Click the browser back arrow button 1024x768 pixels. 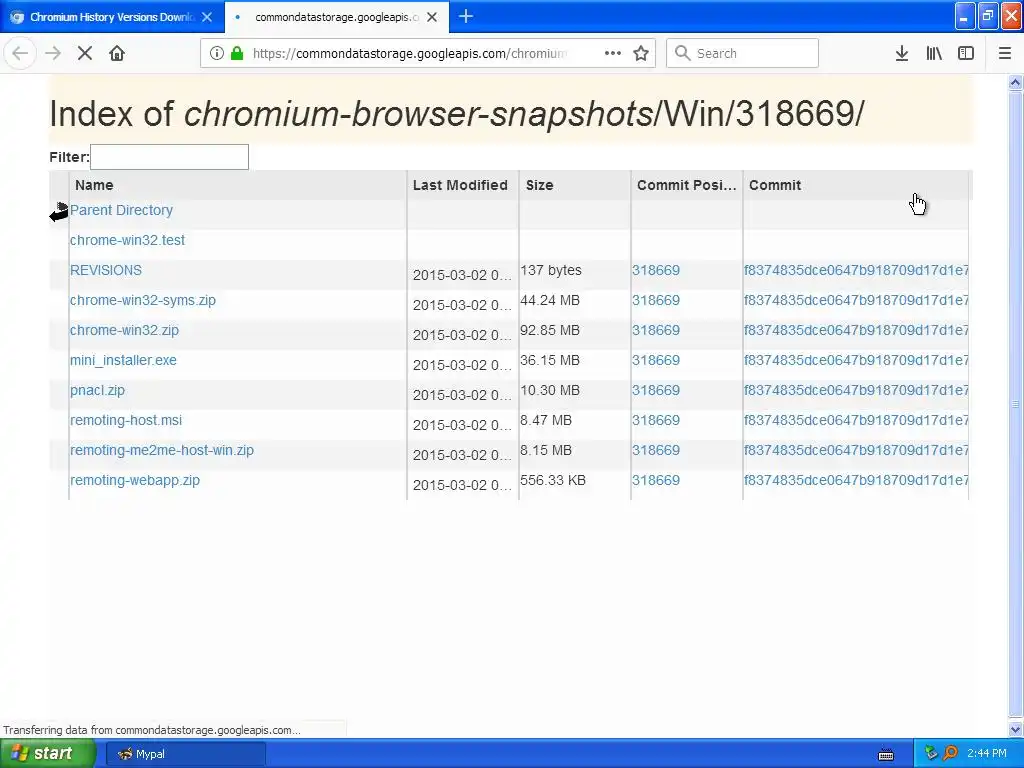point(20,54)
